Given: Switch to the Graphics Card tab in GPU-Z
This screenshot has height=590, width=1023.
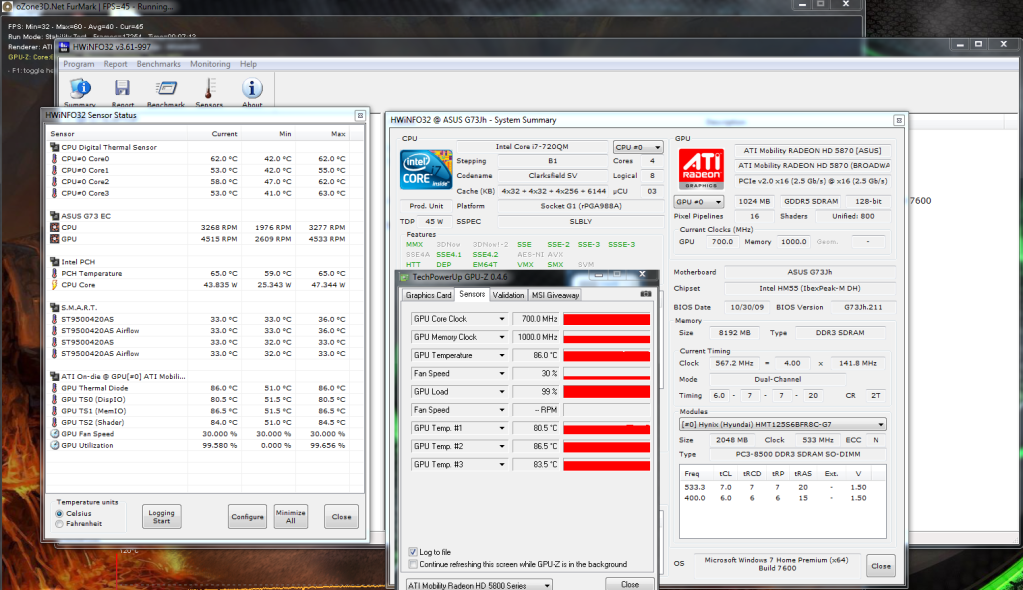Looking at the screenshot, I should [x=429, y=295].
